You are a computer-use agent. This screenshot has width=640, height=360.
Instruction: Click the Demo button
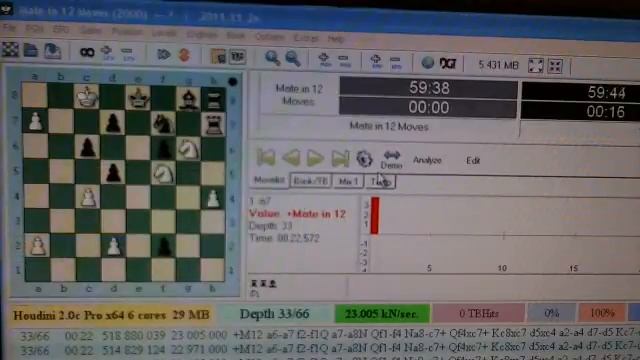pyautogui.click(x=392, y=159)
